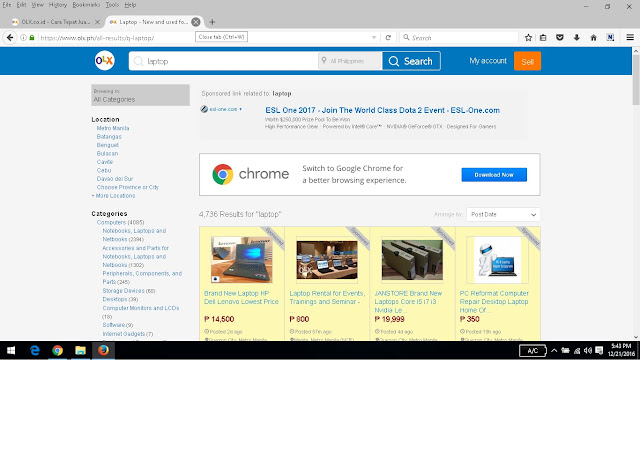Click the orange Sell button

[x=527, y=61]
